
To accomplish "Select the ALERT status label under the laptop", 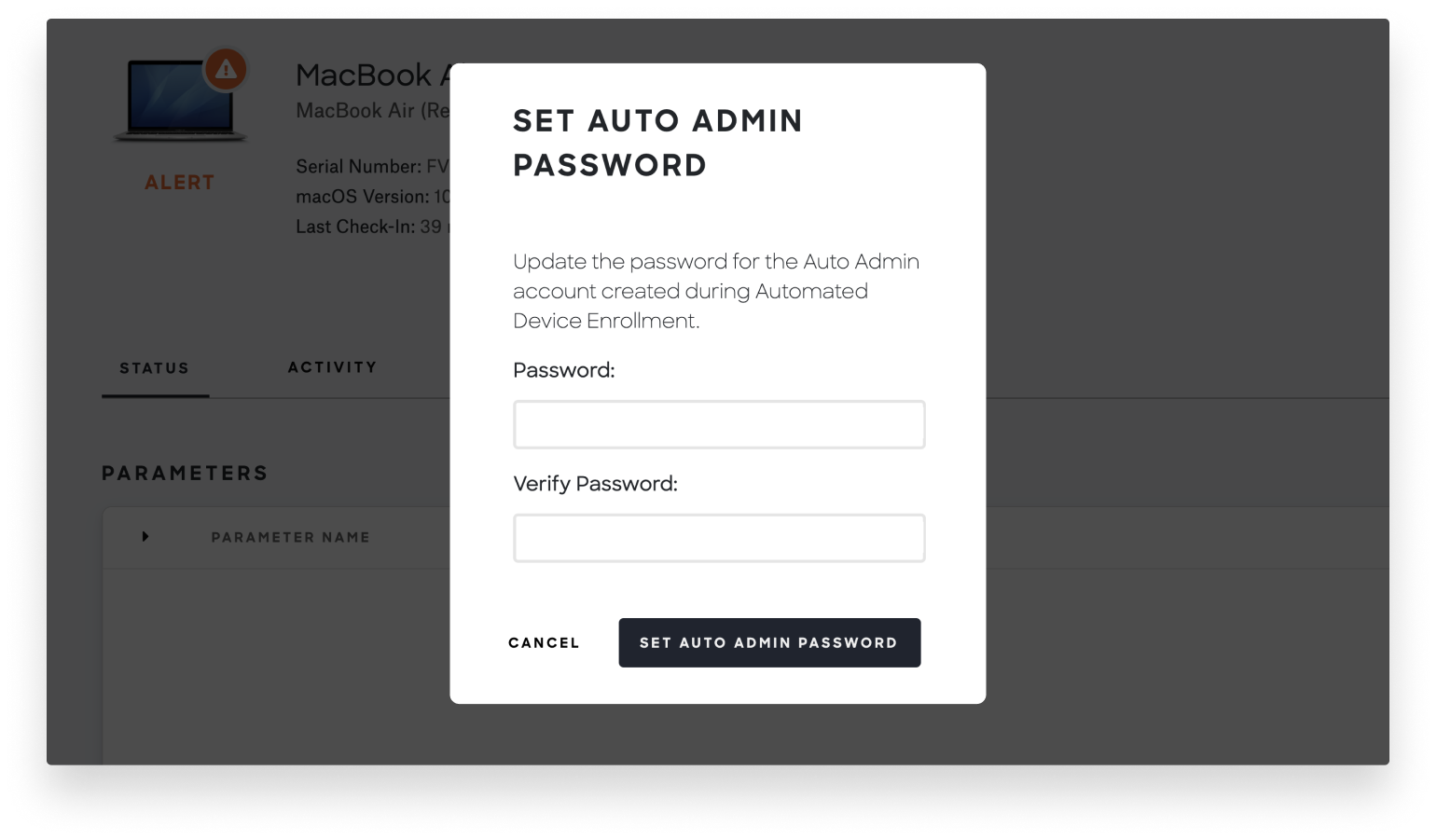I will pyautogui.click(x=179, y=182).
